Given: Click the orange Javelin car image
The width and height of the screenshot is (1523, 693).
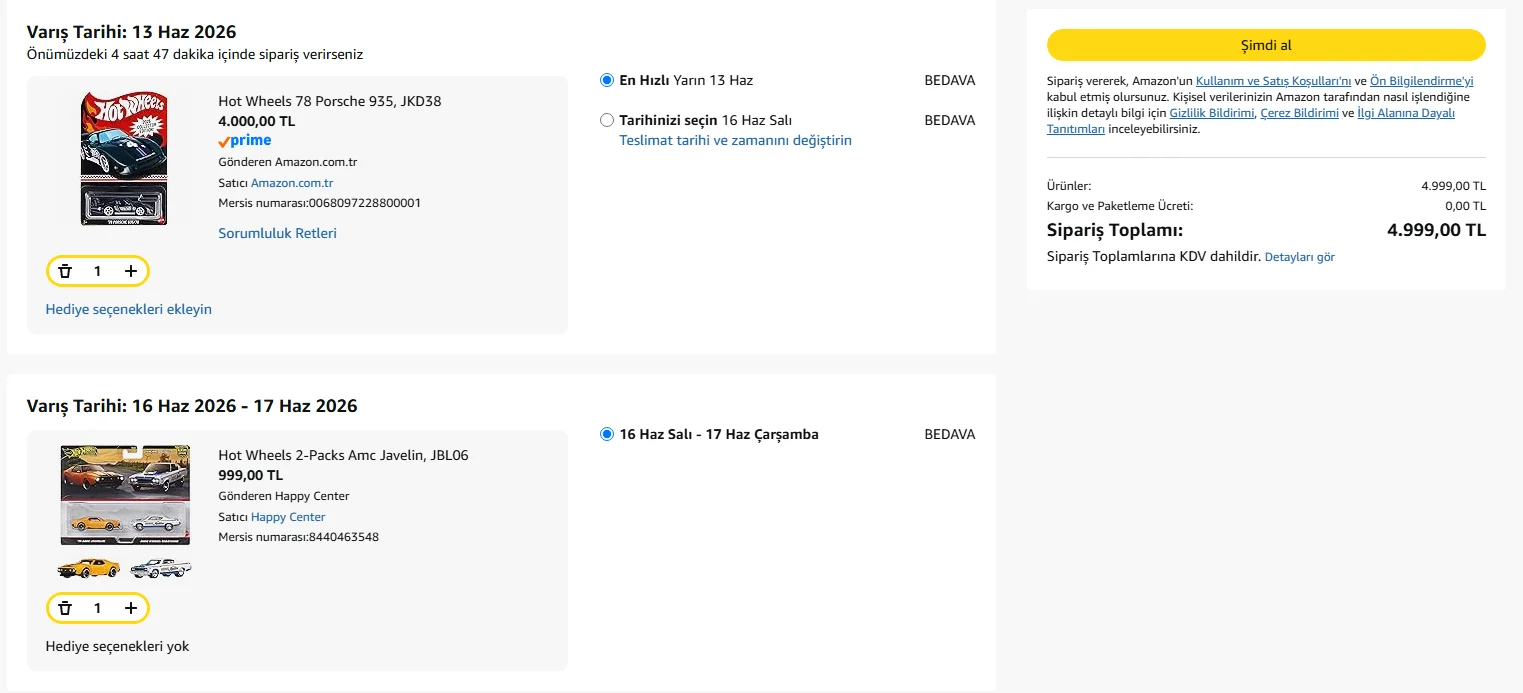Looking at the screenshot, I should (89, 568).
